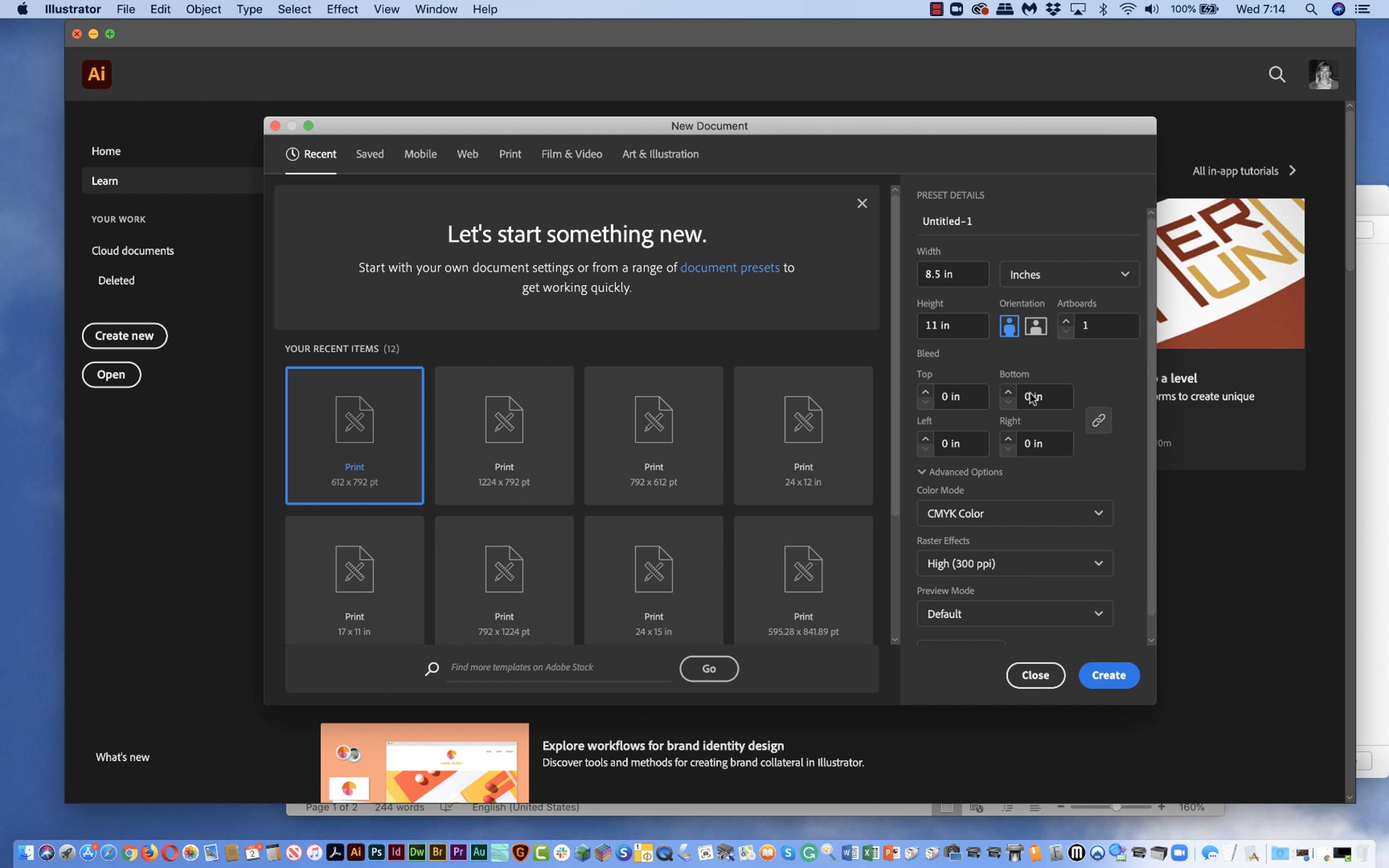Viewport: 1389px width, 868px height.
Task: Dismiss the 'Let's start something new' banner
Action: (x=862, y=203)
